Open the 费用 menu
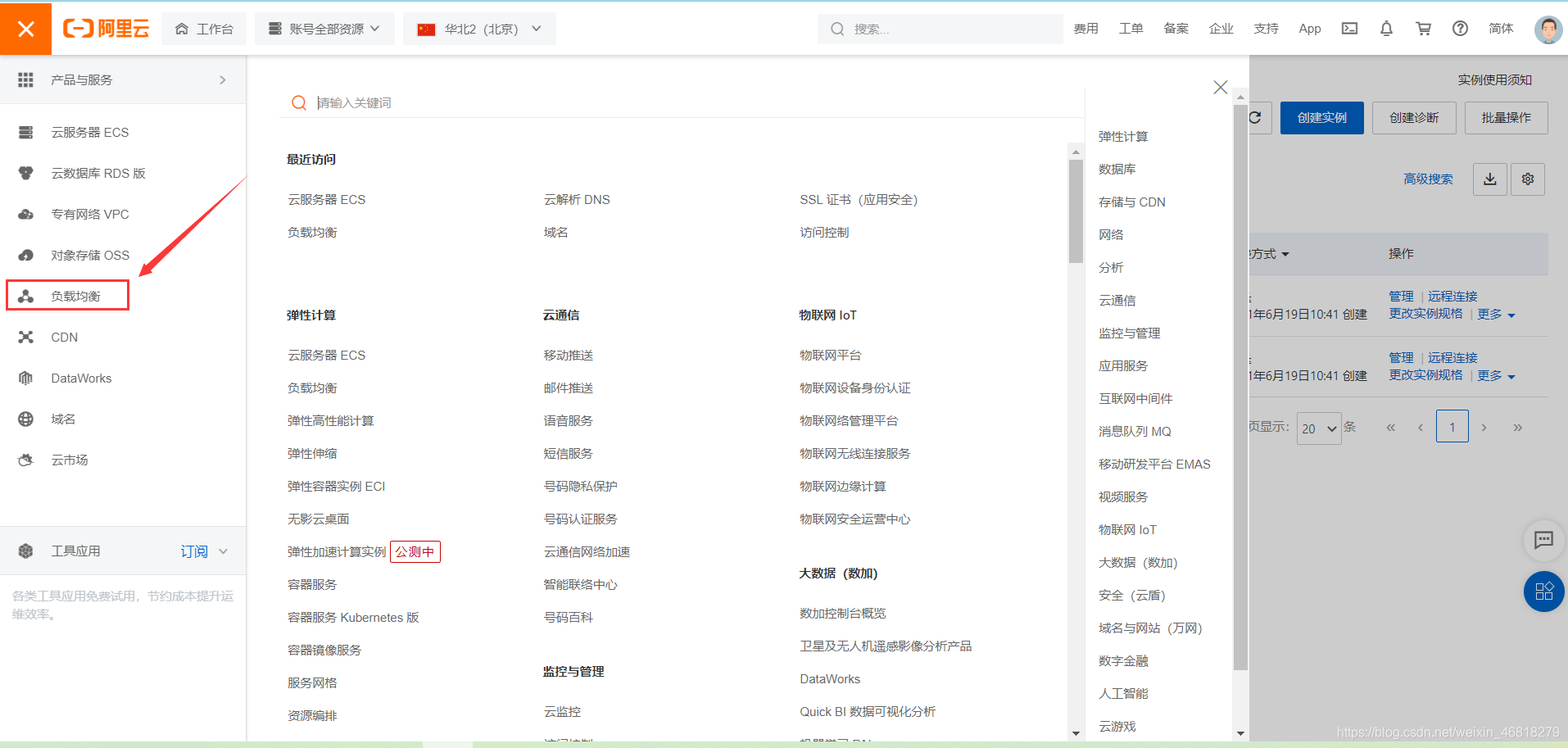This screenshot has height=748, width=1568. (x=1085, y=29)
